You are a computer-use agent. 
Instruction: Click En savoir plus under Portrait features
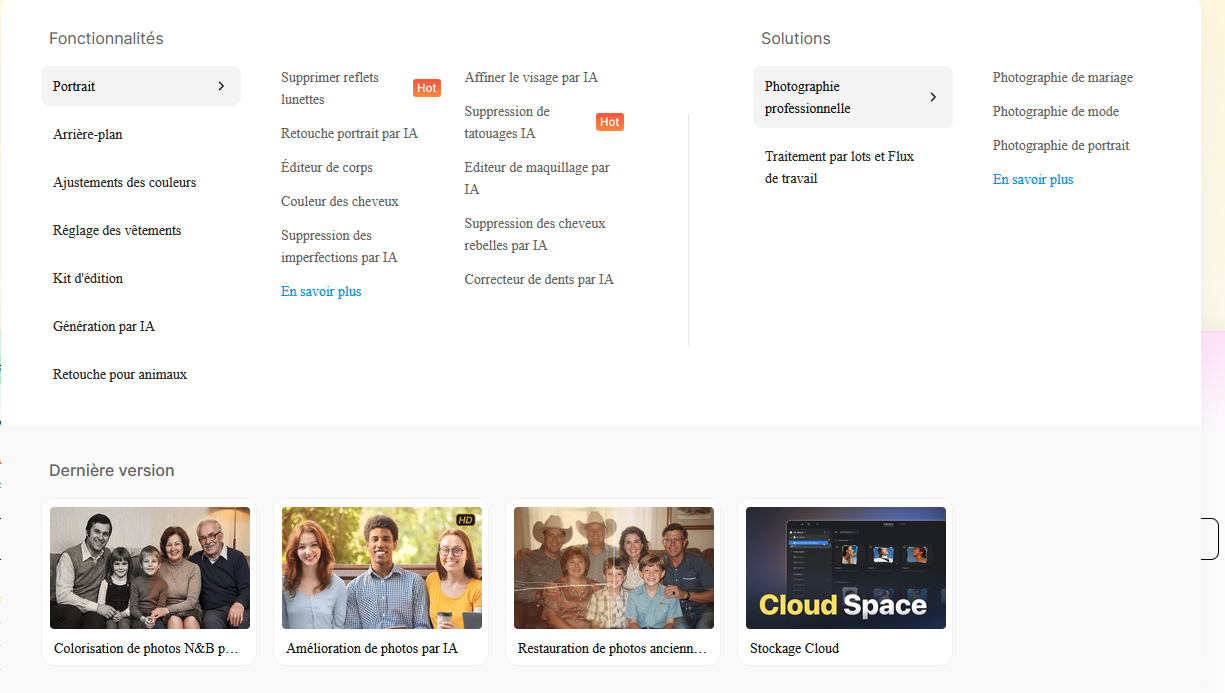click(321, 291)
